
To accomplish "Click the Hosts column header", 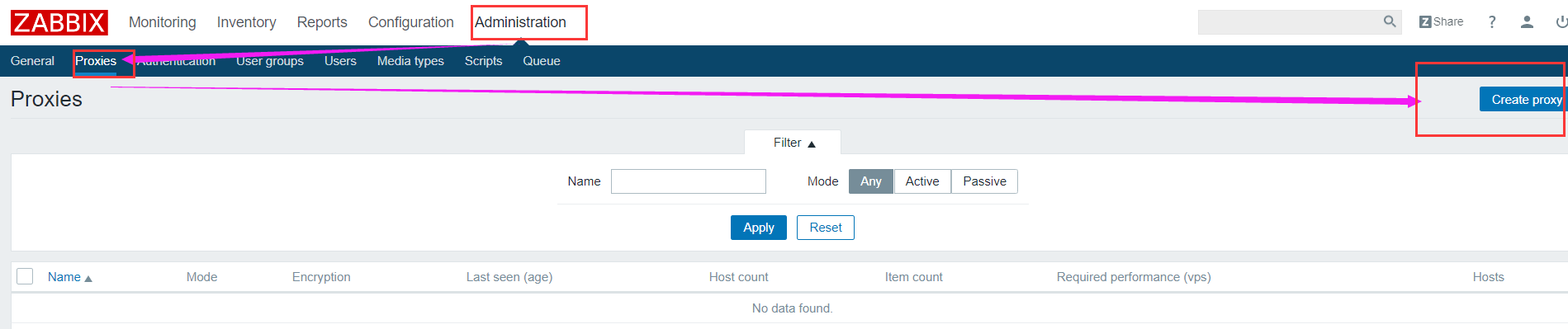I will [x=1489, y=277].
